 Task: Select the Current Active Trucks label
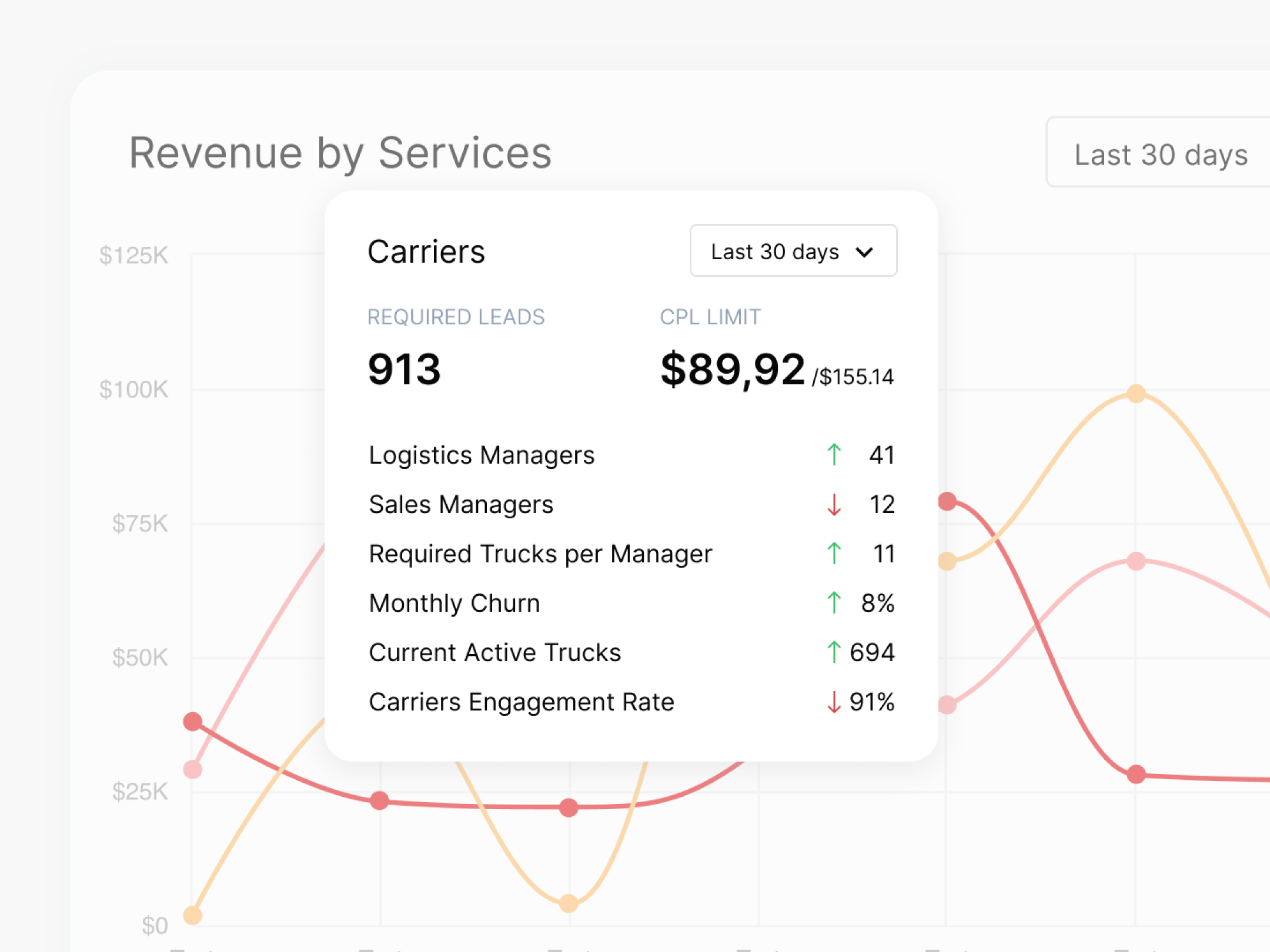495,652
